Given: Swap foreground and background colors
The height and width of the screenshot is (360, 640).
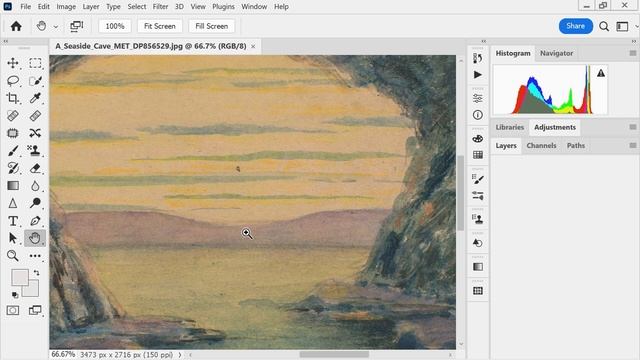Looking at the screenshot, I should tap(36, 272).
